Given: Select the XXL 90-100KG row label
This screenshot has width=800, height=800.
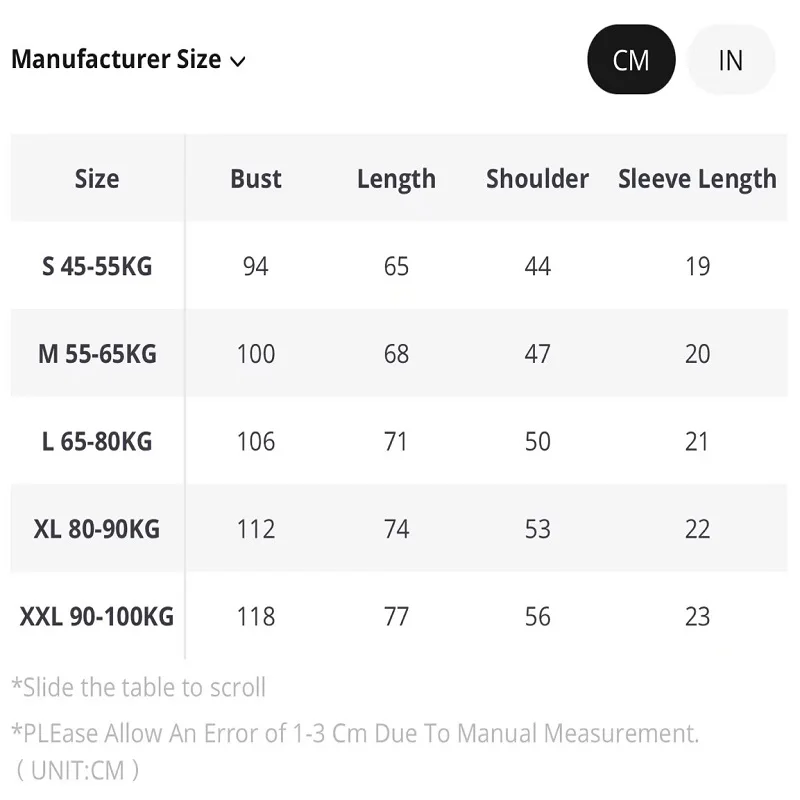Looking at the screenshot, I should (x=97, y=617).
